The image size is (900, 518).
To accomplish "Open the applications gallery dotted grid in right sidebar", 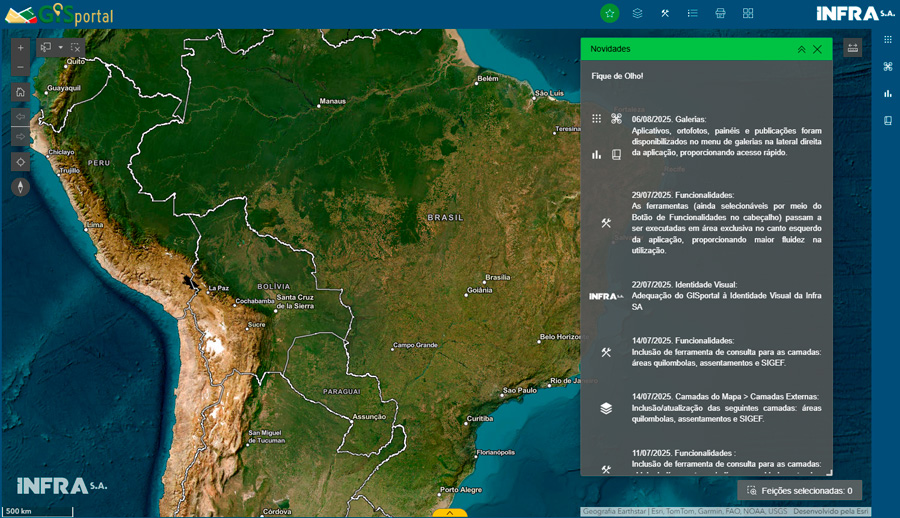I will [888, 40].
